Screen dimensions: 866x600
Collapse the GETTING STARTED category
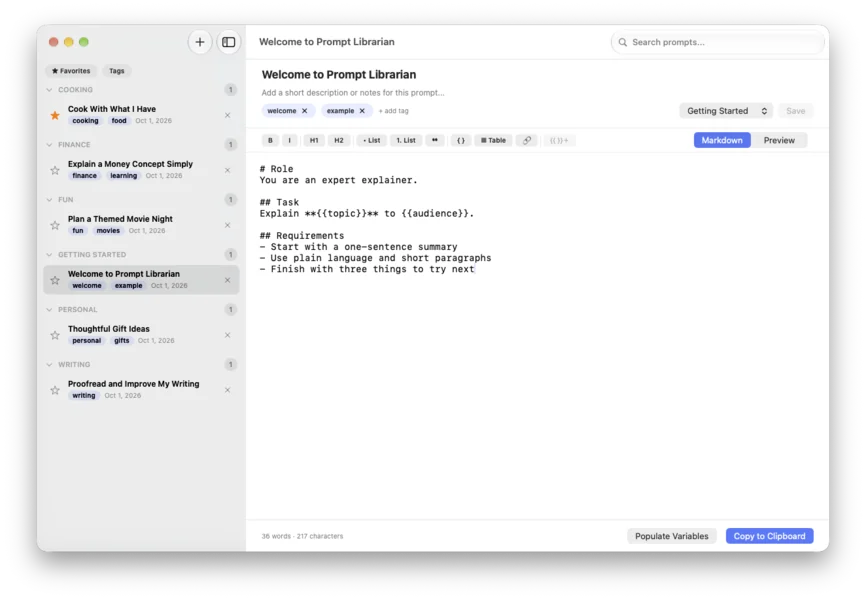tap(50, 255)
